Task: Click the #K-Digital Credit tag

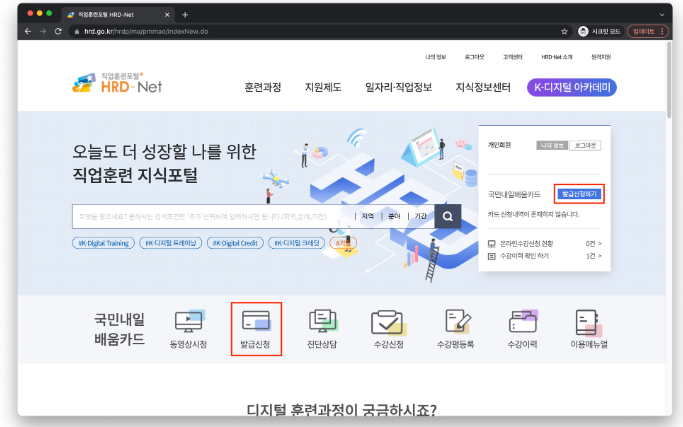Action: 235,243
